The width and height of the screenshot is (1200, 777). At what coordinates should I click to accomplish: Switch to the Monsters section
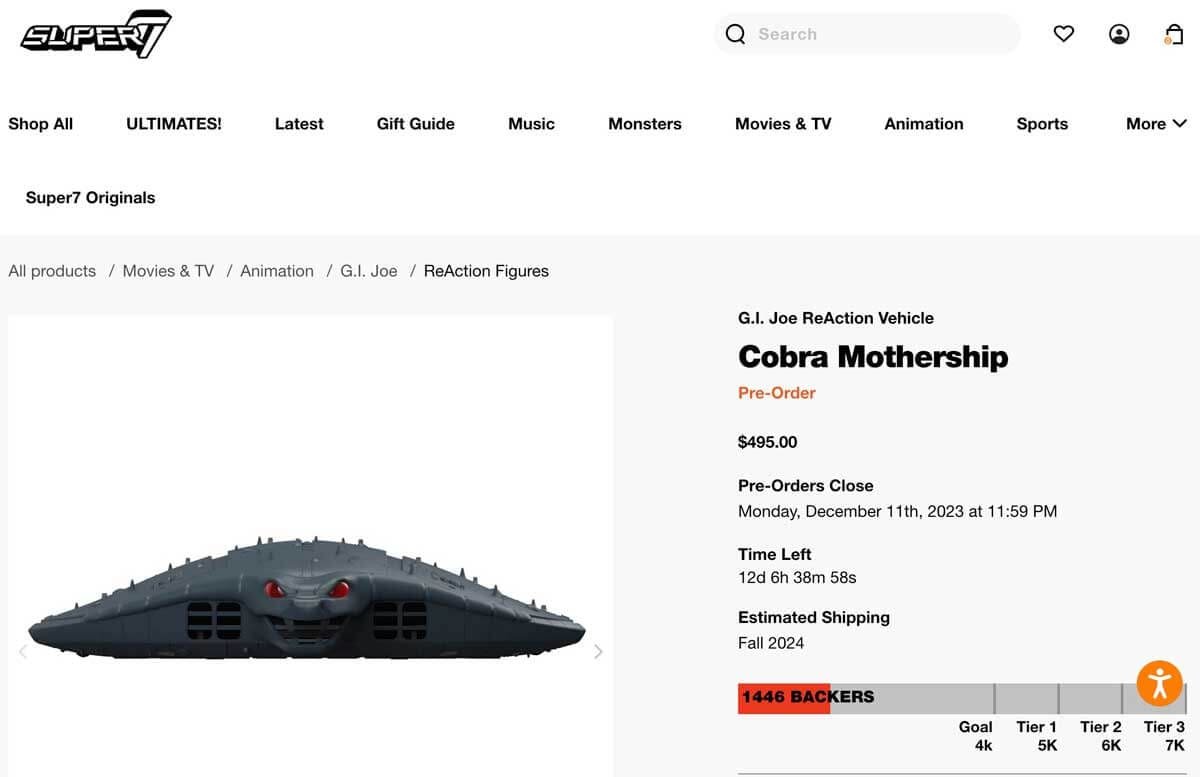coord(645,123)
